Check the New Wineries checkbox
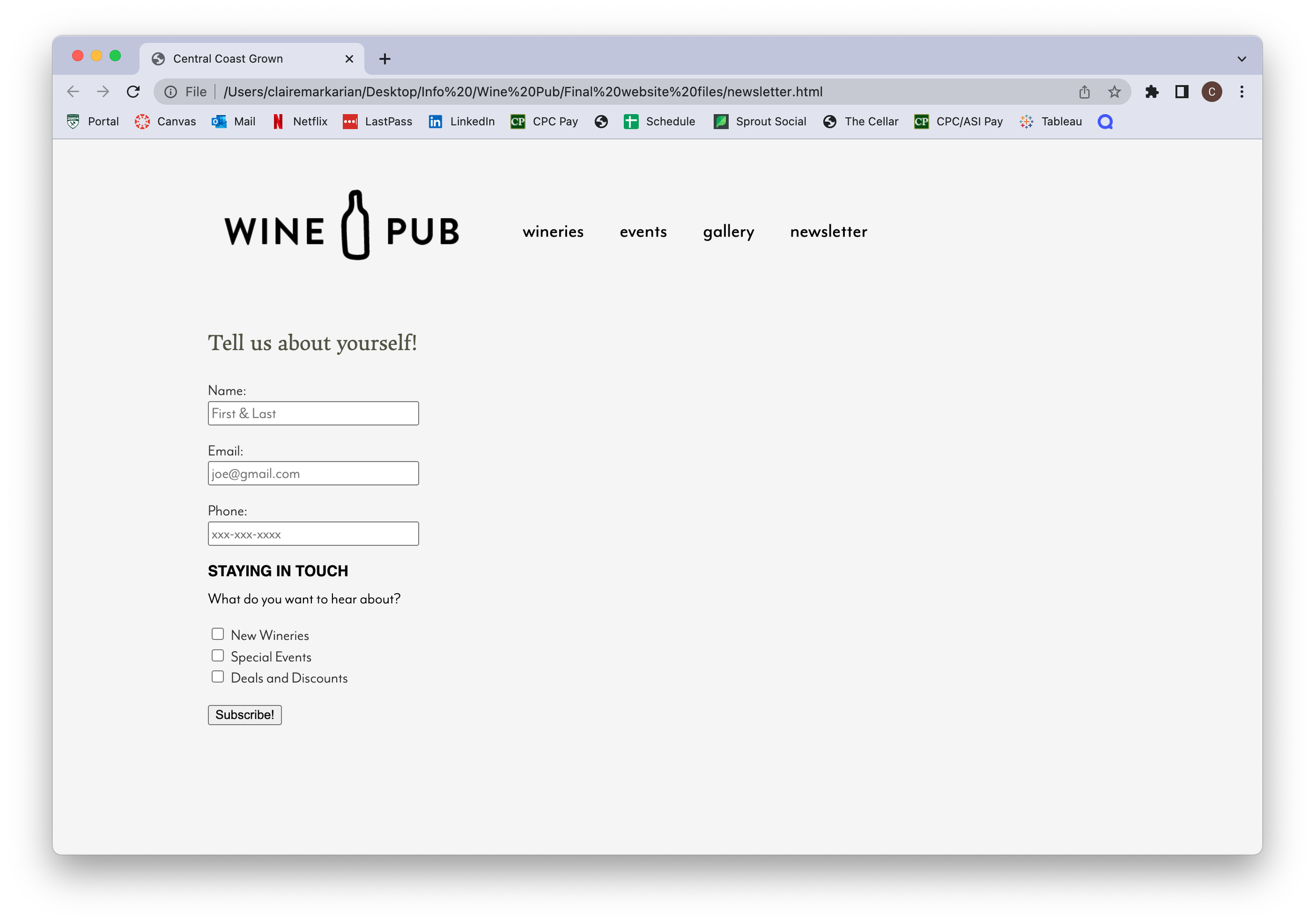The height and width of the screenshot is (924, 1315). click(x=218, y=634)
